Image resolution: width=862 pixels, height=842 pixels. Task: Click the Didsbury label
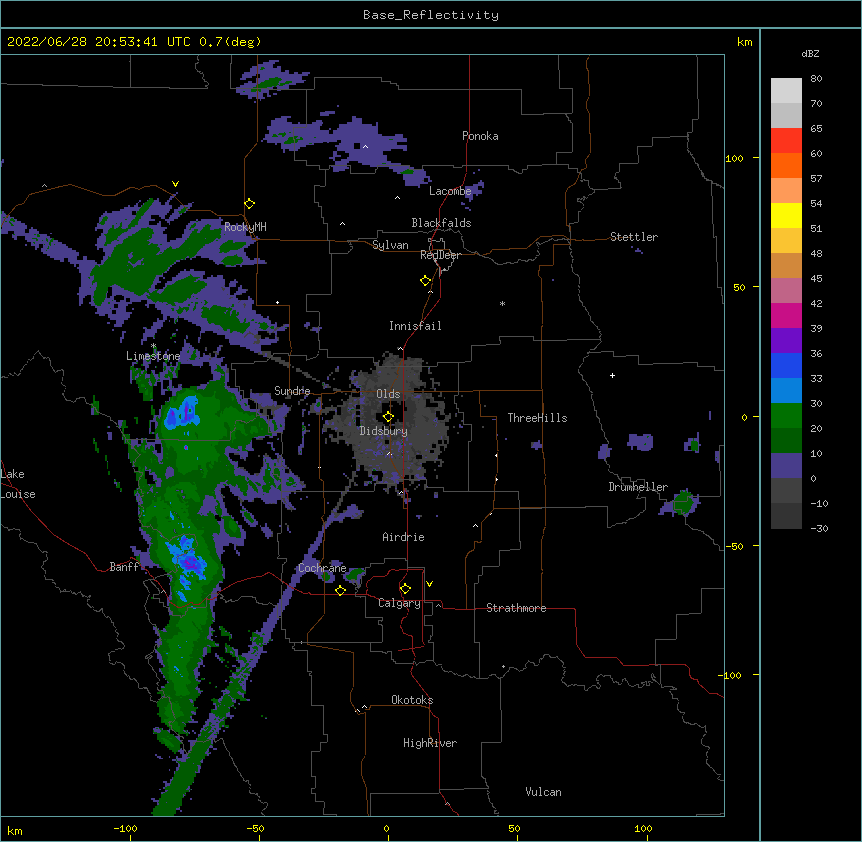point(384,431)
